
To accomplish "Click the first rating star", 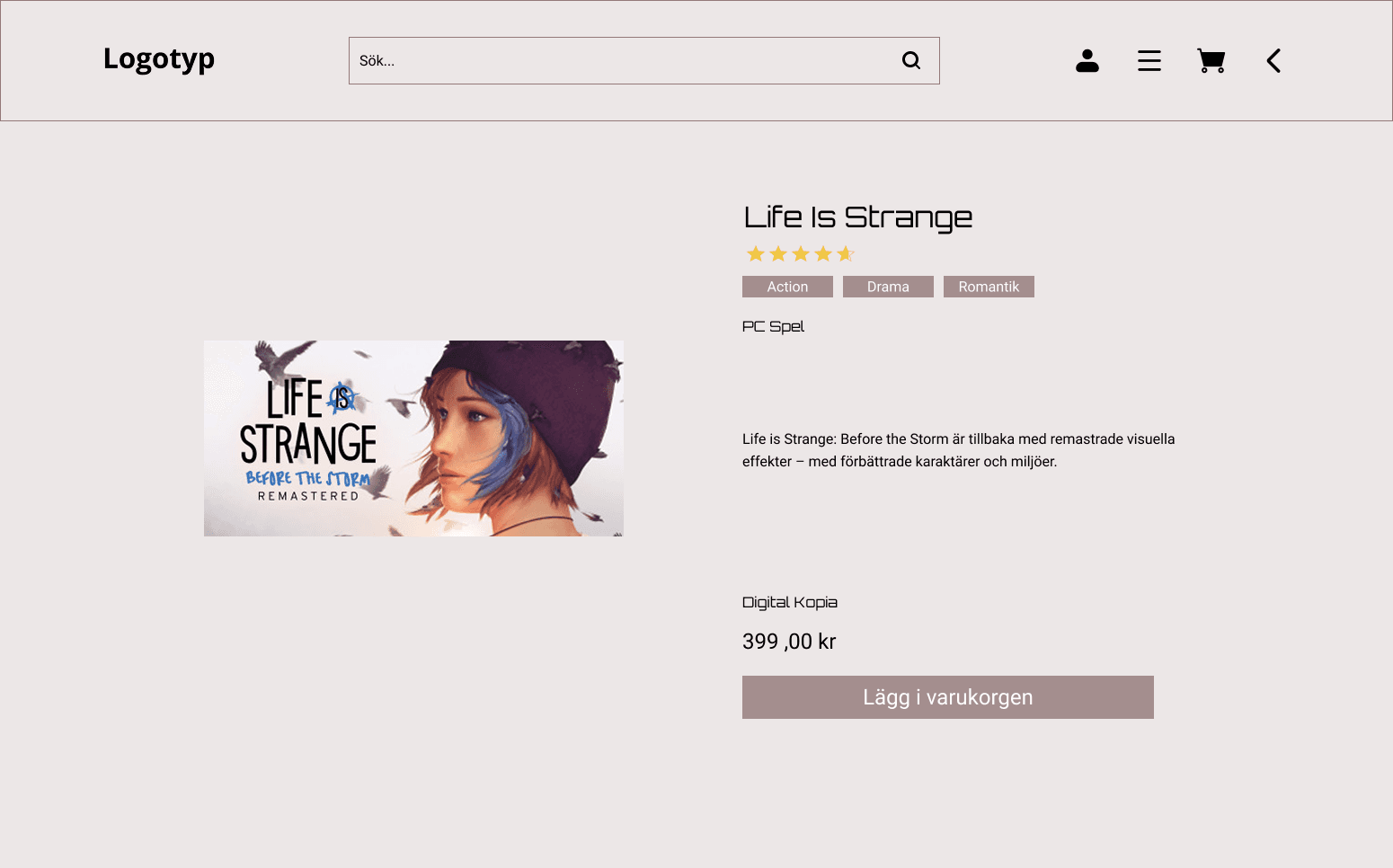I will 756,254.
